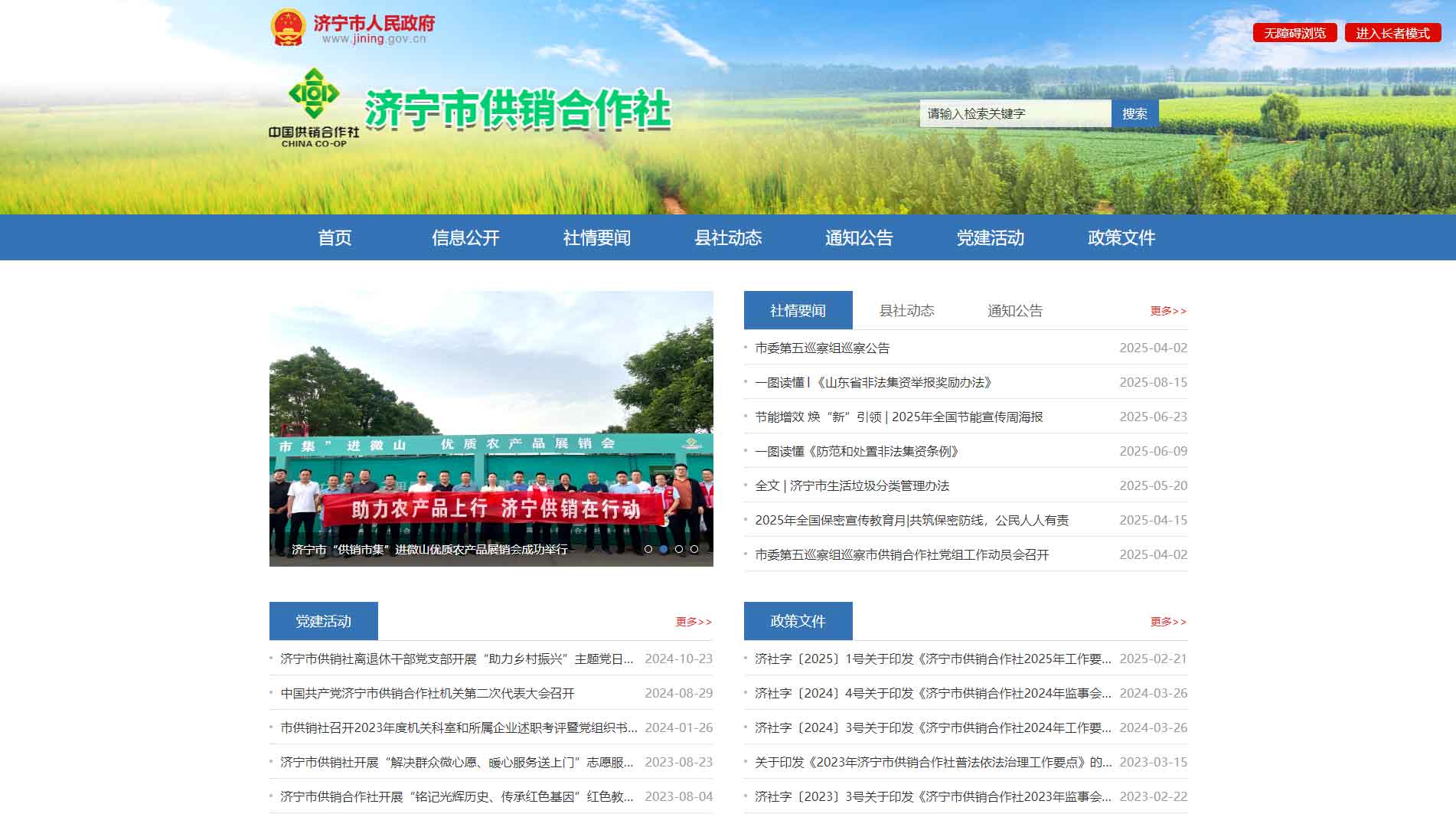Open the 2025年全国节能宣传周海报 article
The height and width of the screenshot is (827, 1456).
pyautogui.click(x=899, y=417)
